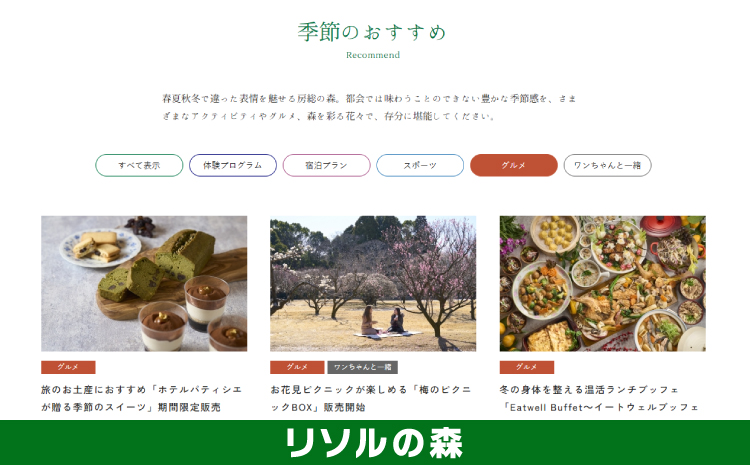Click グルメ tag under sweets photo
750x465 pixels.
point(68,367)
